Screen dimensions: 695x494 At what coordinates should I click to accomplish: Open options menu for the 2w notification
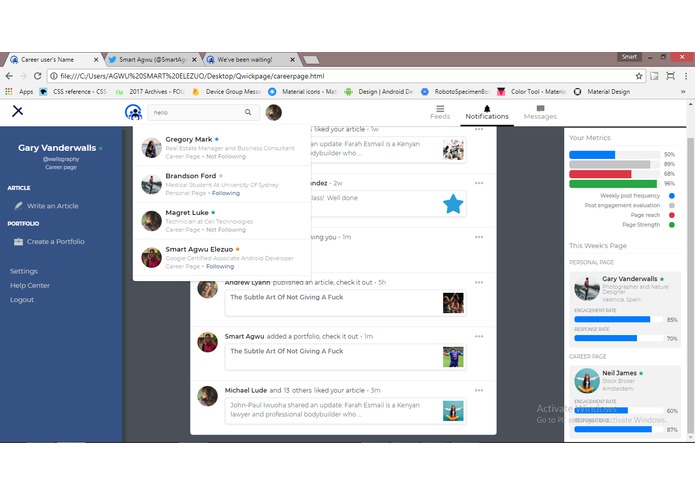(479, 183)
